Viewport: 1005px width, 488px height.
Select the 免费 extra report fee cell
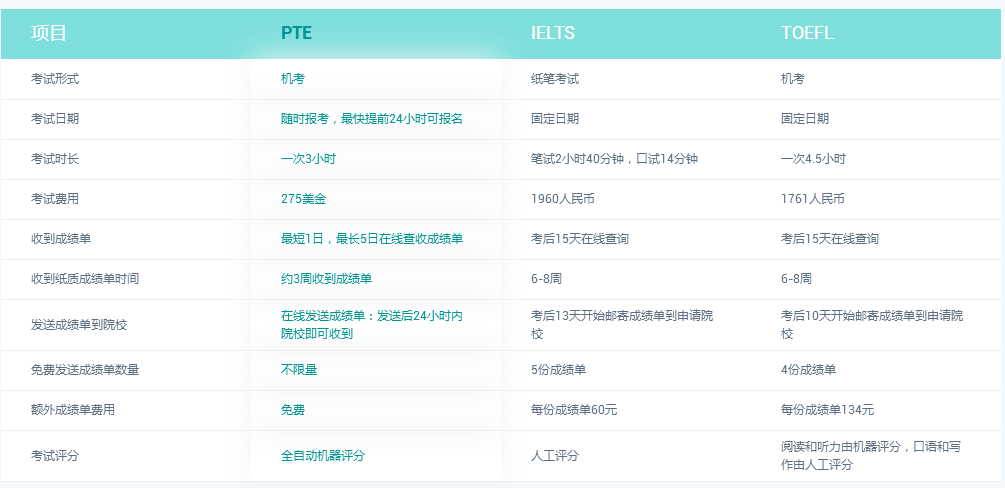(x=293, y=410)
